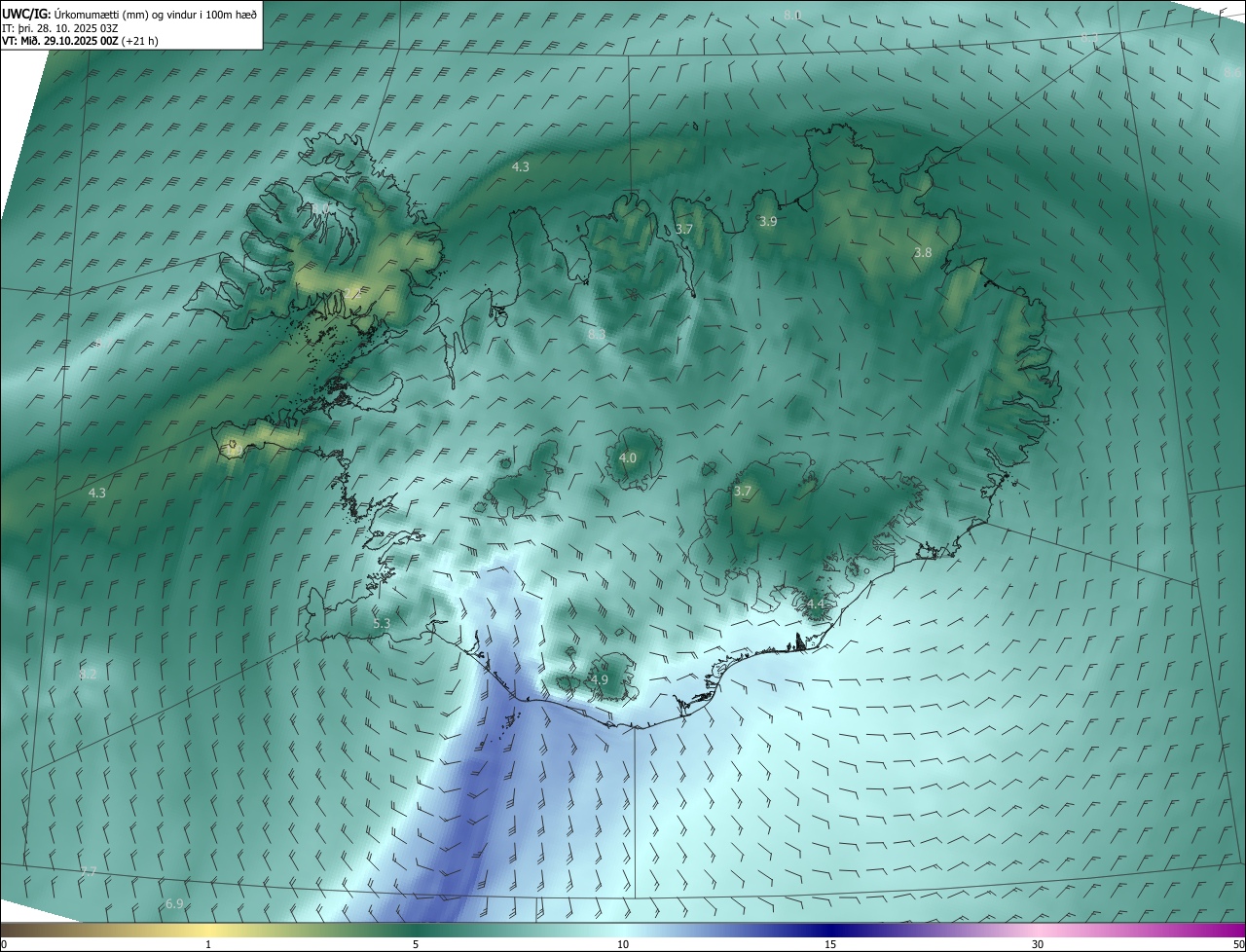Click the 6.9 value label on the map
Viewport: 1246px width, 952px height.
[x=174, y=904]
